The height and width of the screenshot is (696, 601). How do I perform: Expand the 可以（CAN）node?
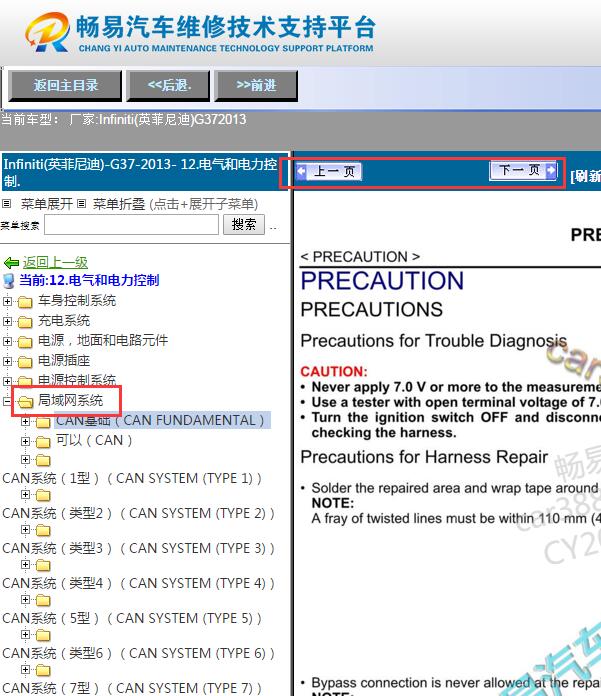point(25,441)
